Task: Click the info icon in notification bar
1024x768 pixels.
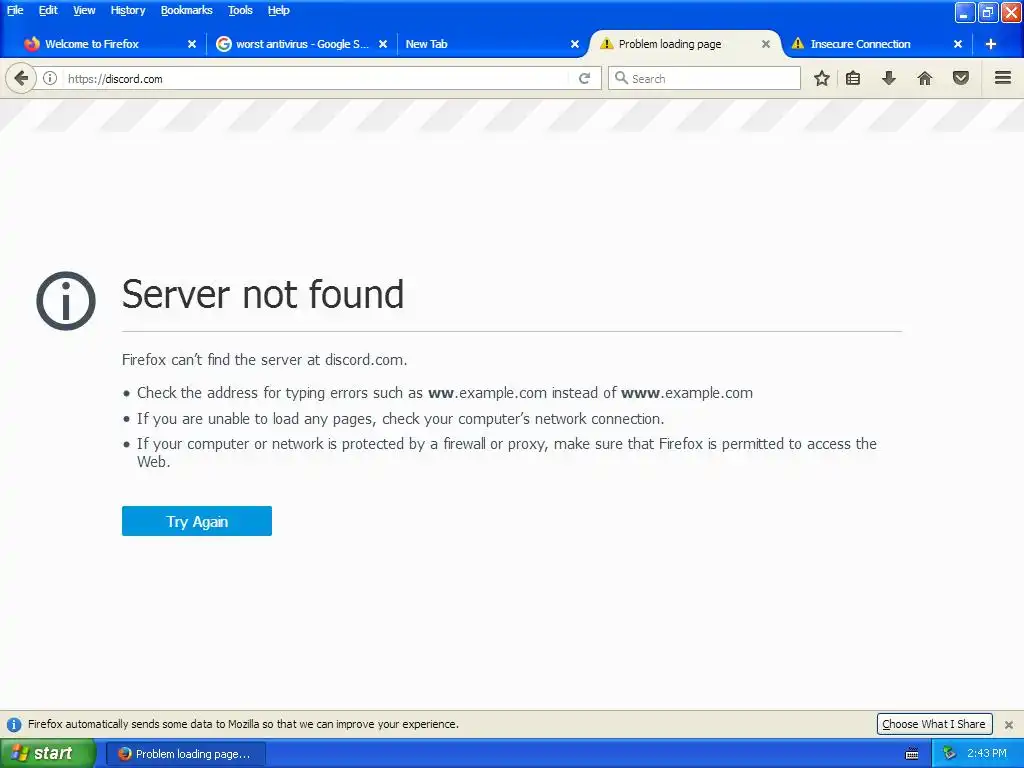Action: (x=14, y=724)
